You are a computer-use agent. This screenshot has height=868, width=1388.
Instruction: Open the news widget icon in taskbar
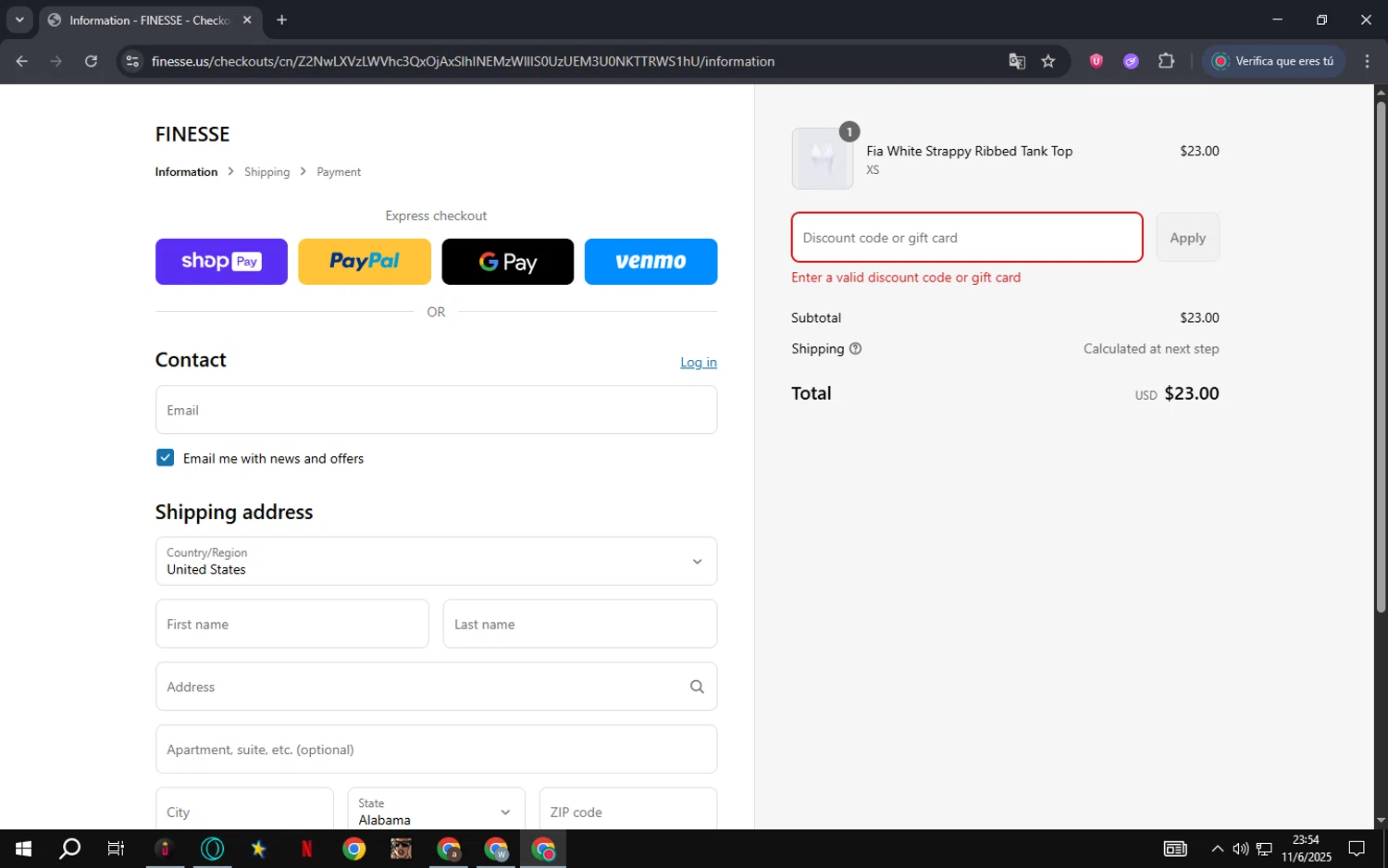[1175, 849]
